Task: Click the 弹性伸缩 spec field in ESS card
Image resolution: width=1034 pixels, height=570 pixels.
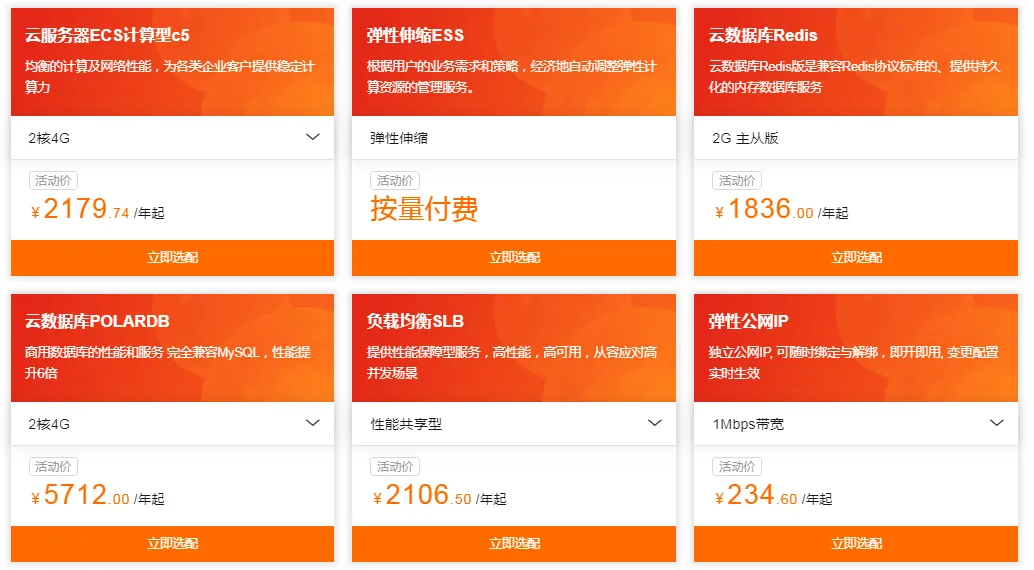Action: point(514,138)
